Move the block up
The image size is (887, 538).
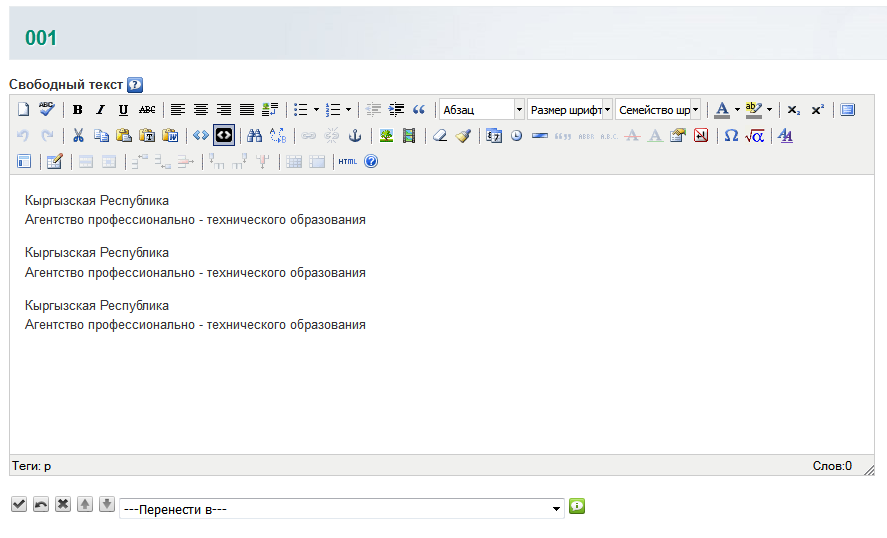(85, 504)
